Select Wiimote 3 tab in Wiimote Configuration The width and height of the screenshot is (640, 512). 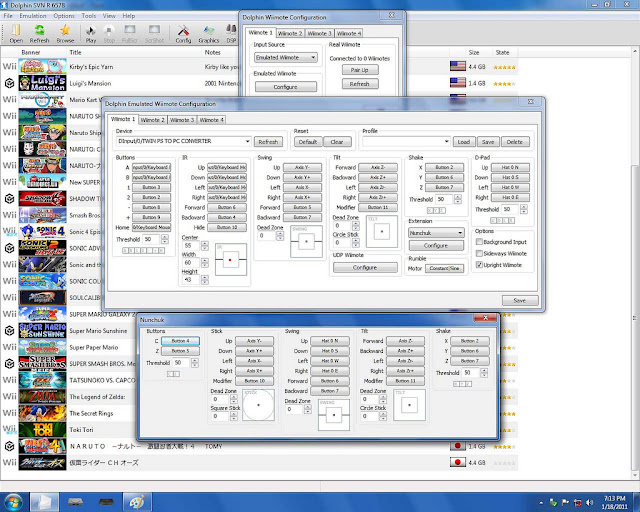319,33
